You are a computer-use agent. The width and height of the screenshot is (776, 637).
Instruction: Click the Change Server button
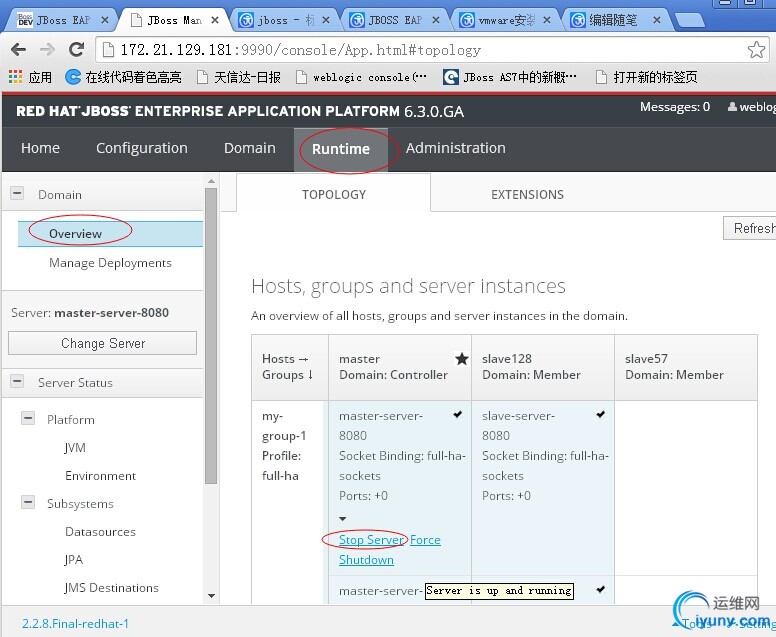point(102,343)
